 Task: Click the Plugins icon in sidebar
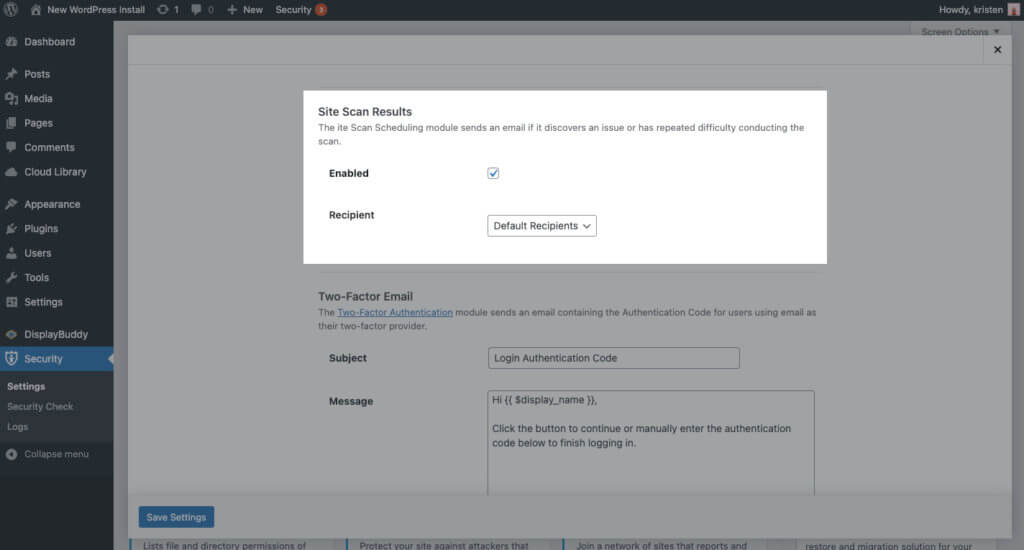pyautogui.click(x=11, y=229)
